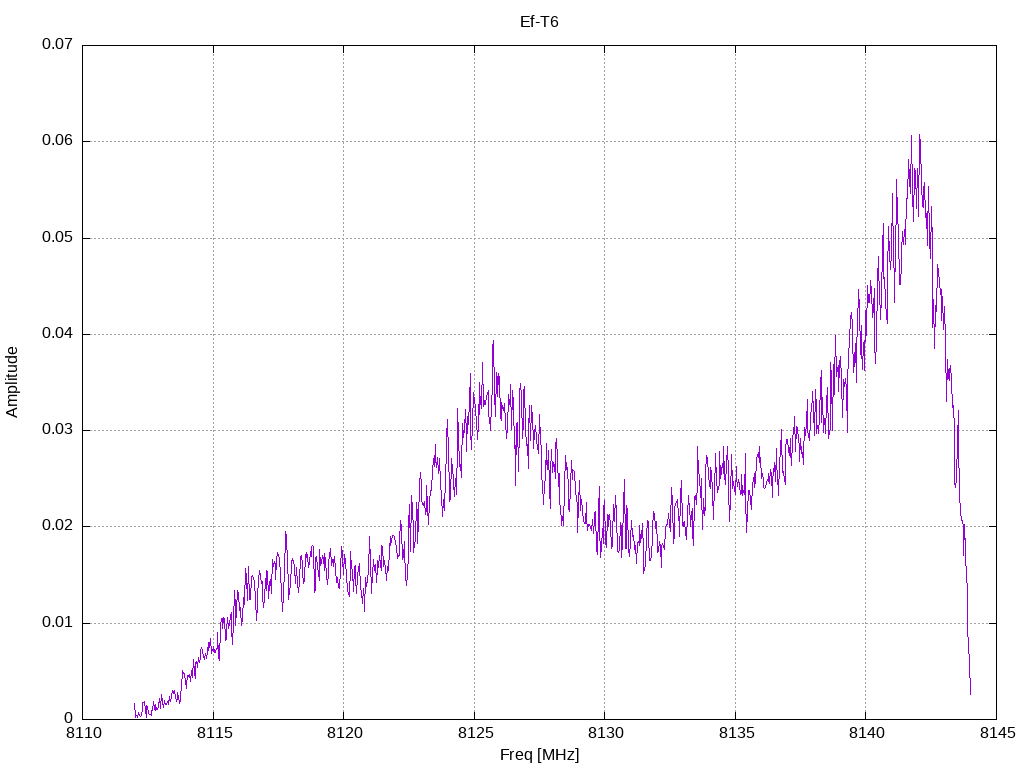Click the plot title Ef-T6
This screenshot has width=1024, height=768.
pyautogui.click(x=539, y=22)
